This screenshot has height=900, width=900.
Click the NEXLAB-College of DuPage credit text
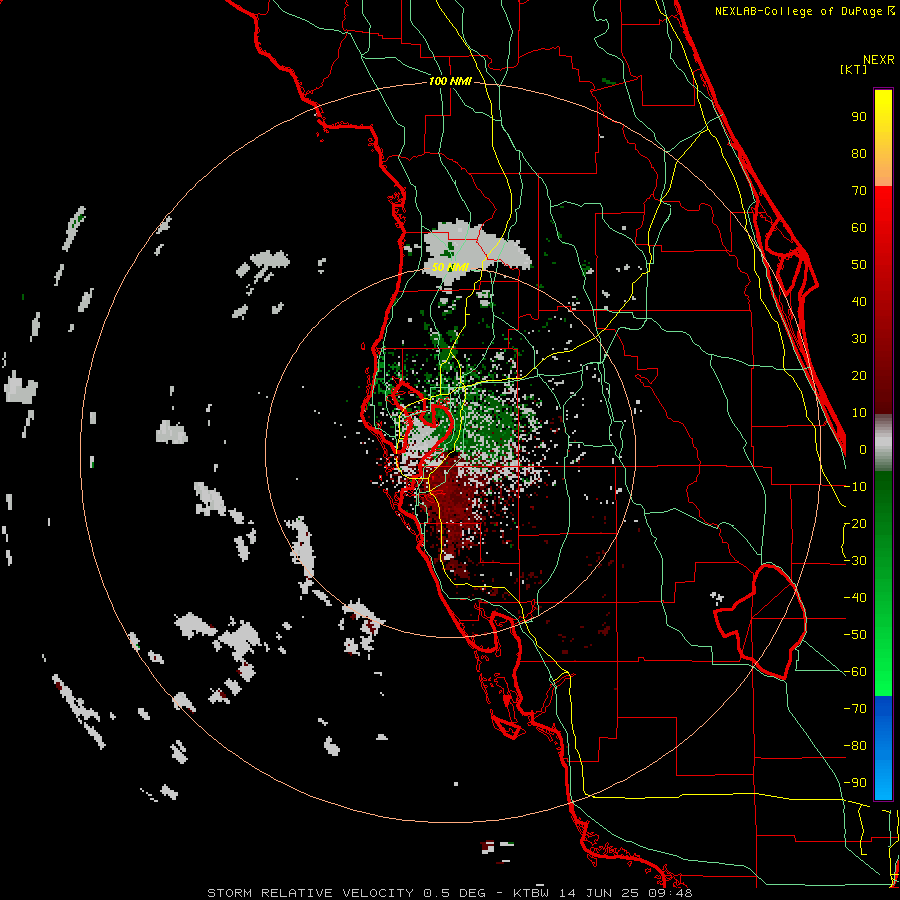(x=804, y=11)
